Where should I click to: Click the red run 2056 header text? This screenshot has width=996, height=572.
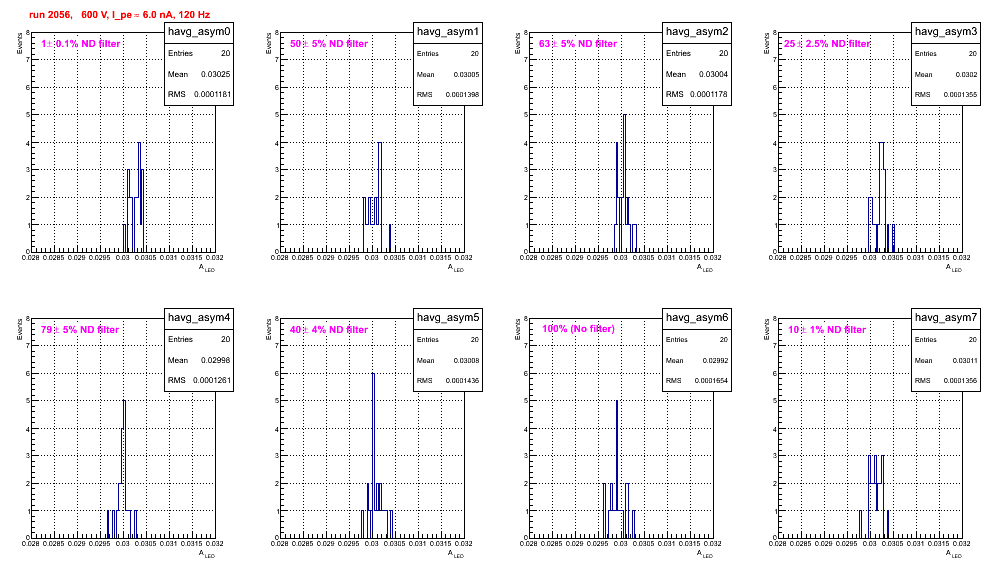pyautogui.click(x=119, y=15)
